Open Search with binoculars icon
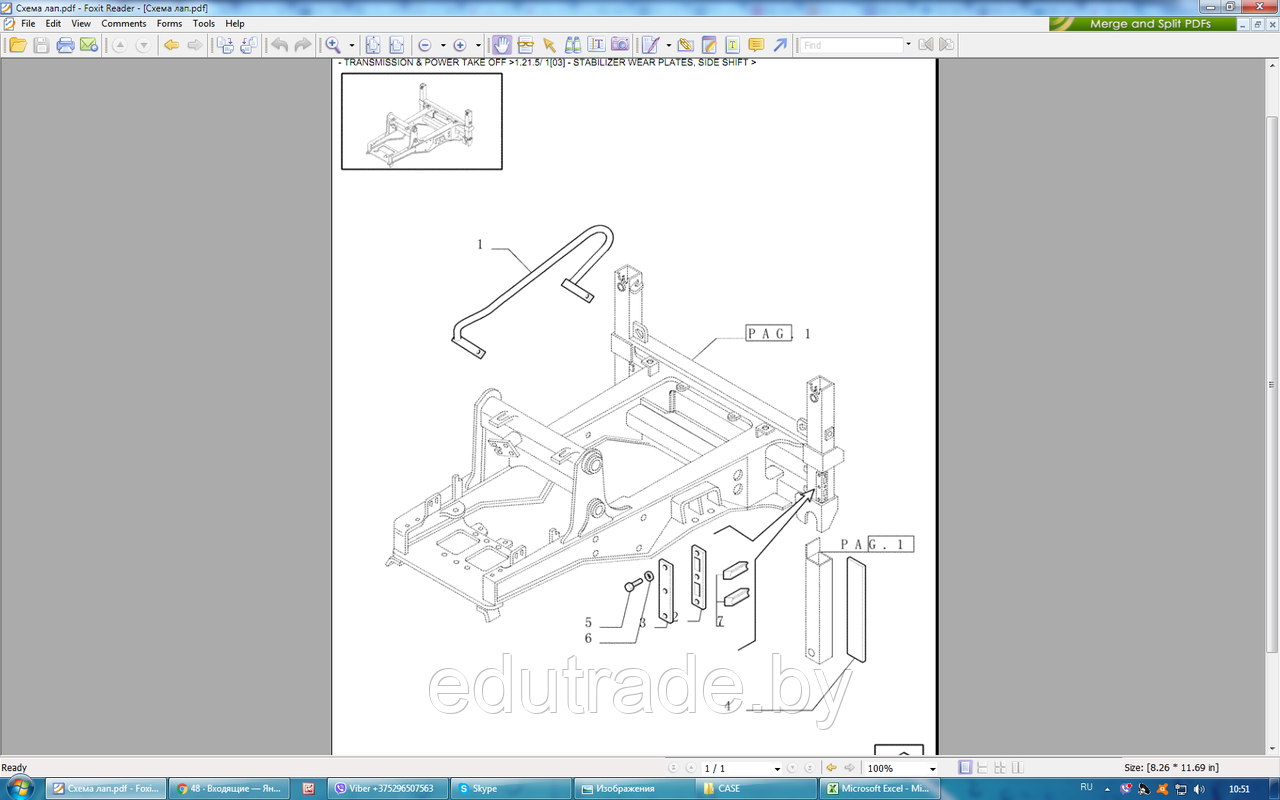The height and width of the screenshot is (800, 1280). 573,45
